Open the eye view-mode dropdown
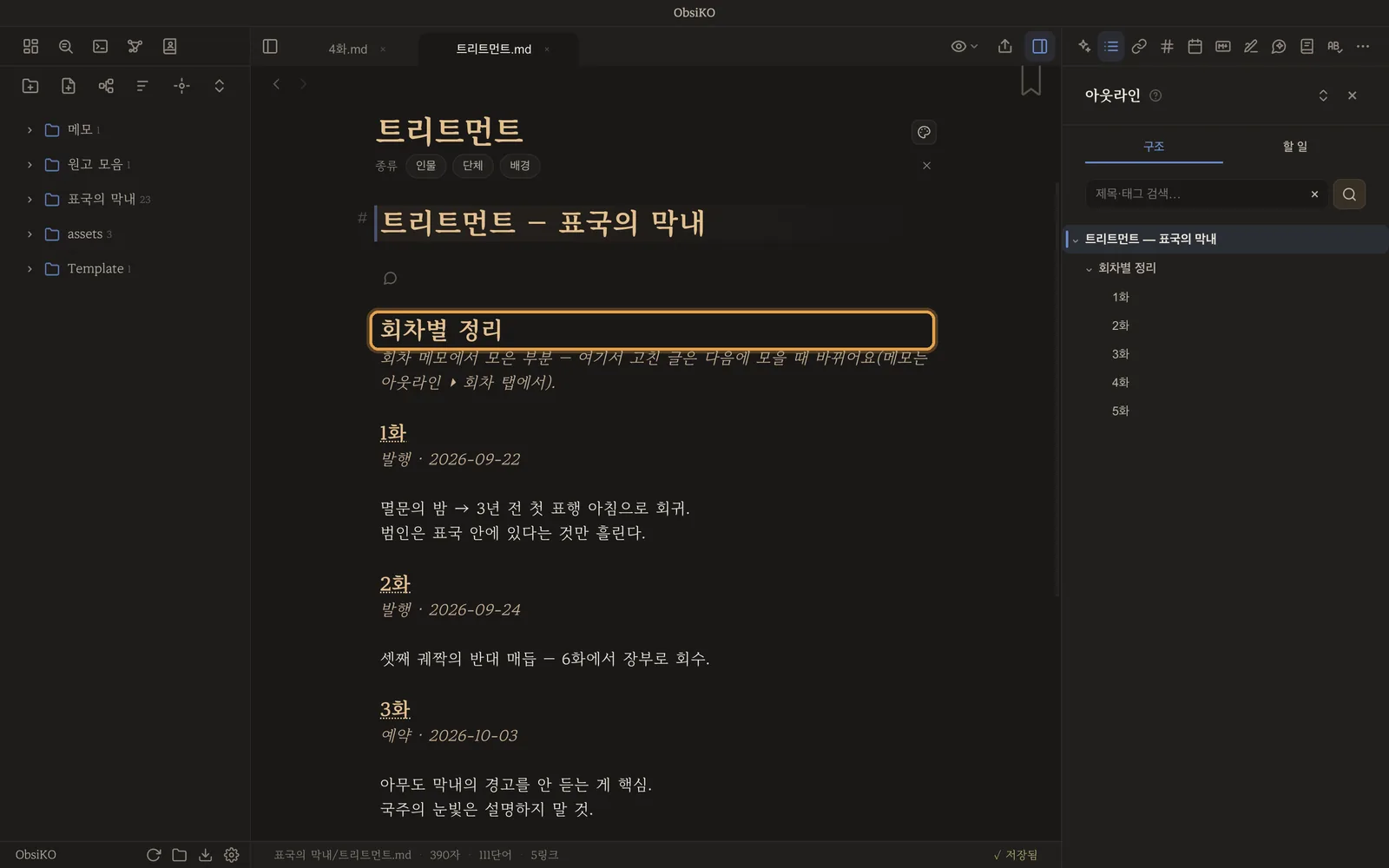Viewport: 1389px width, 868px height. tap(964, 46)
